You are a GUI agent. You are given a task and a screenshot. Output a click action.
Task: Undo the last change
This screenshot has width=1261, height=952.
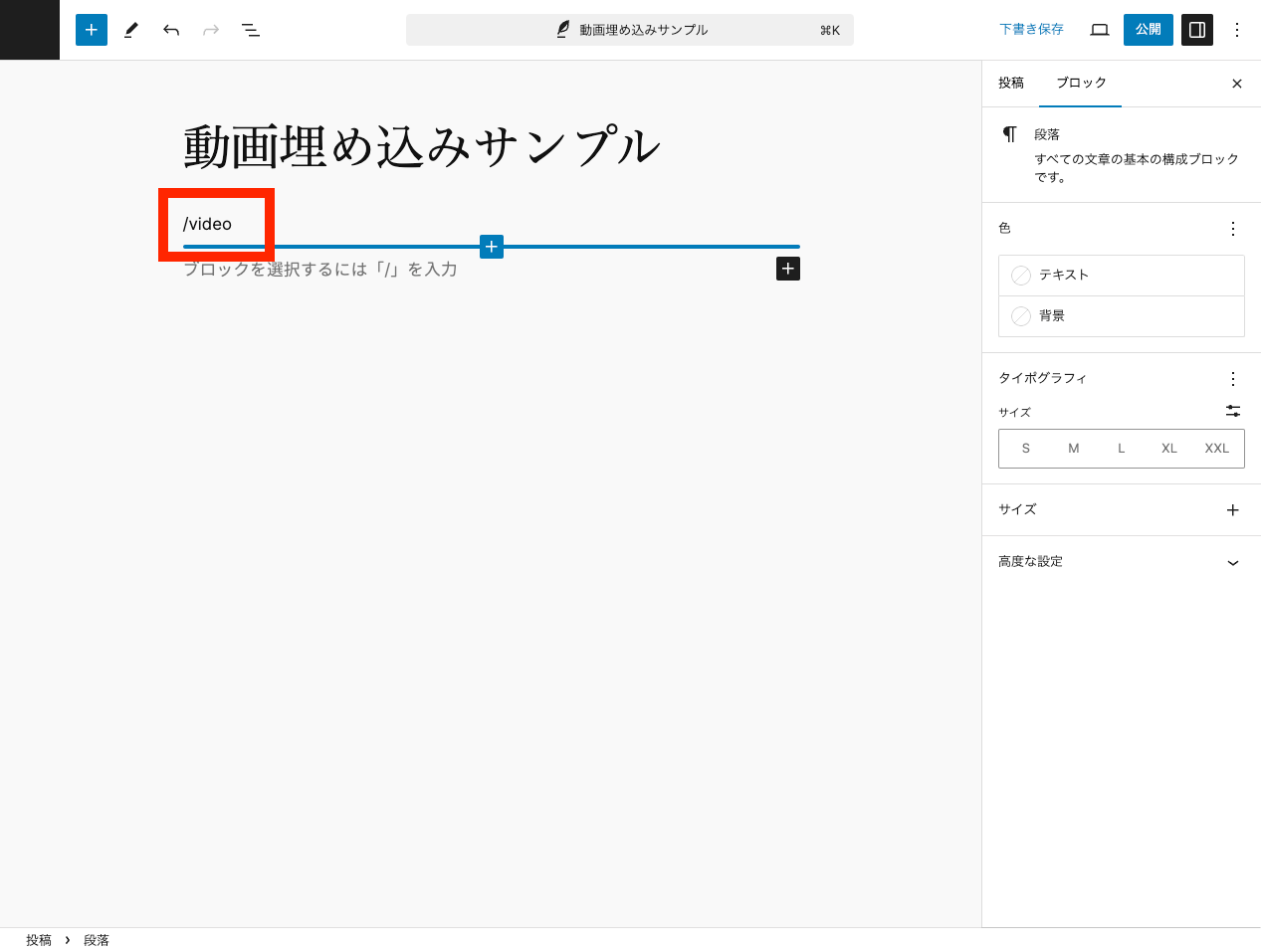(171, 30)
